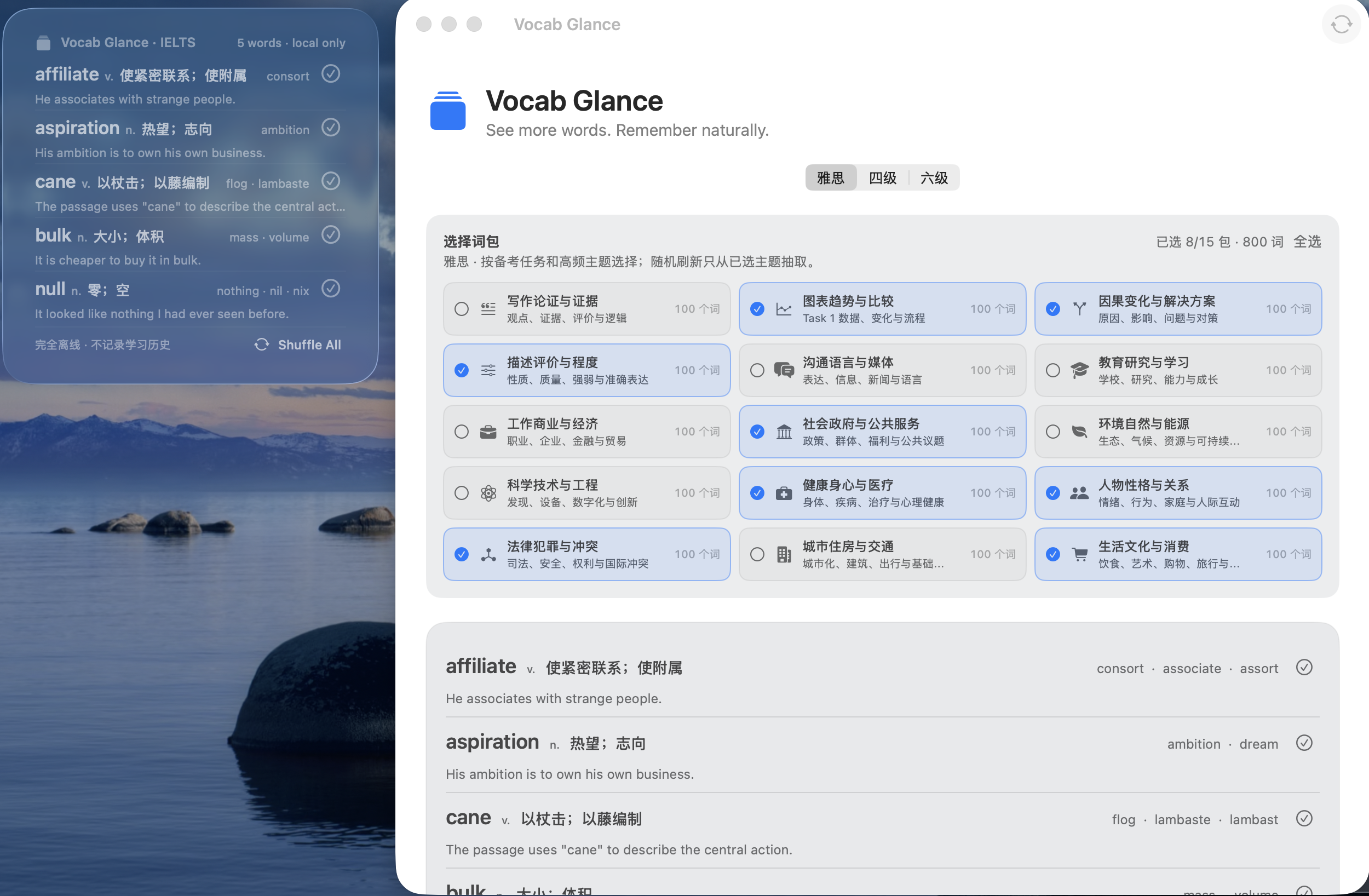
Task: Click the briefcase icon on the 工作商业与经济 card
Action: (488, 432)
